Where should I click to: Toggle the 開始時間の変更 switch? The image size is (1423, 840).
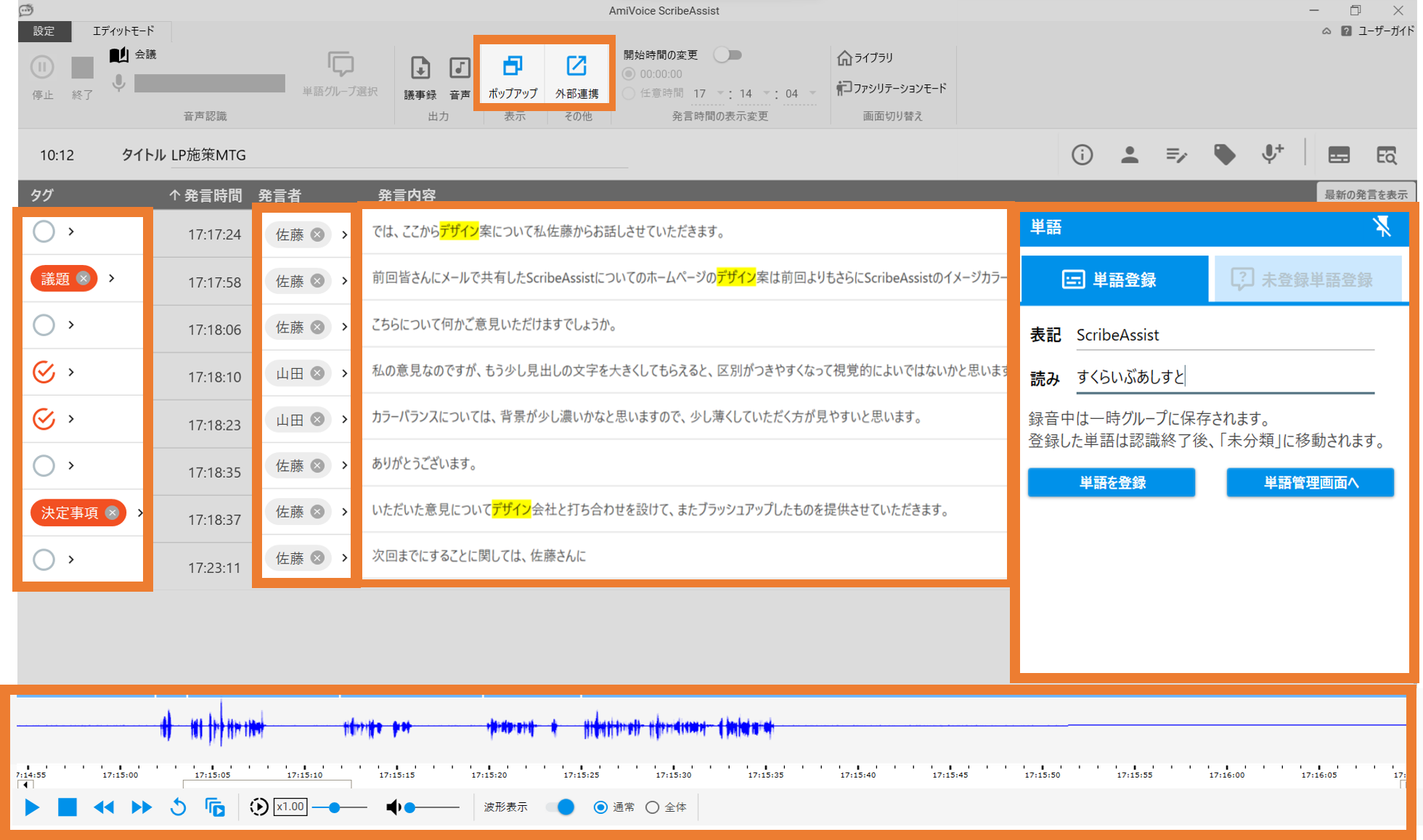(727, 55)
